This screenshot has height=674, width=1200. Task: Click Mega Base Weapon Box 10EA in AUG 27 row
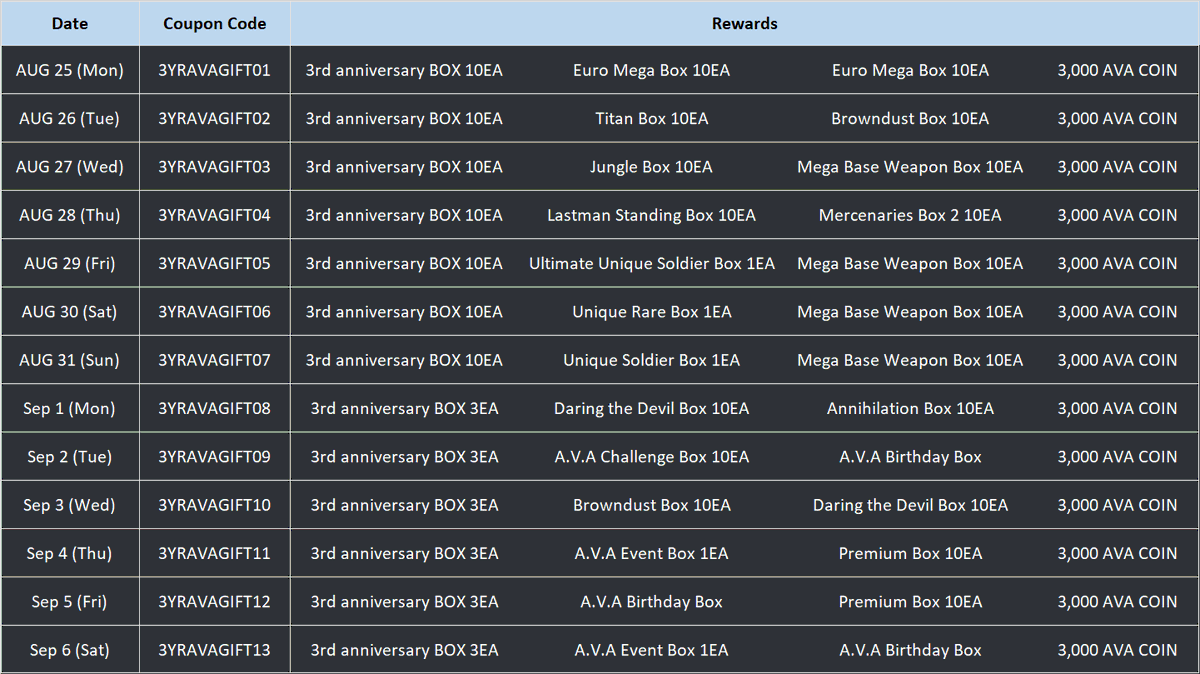[x=910, y=167]
